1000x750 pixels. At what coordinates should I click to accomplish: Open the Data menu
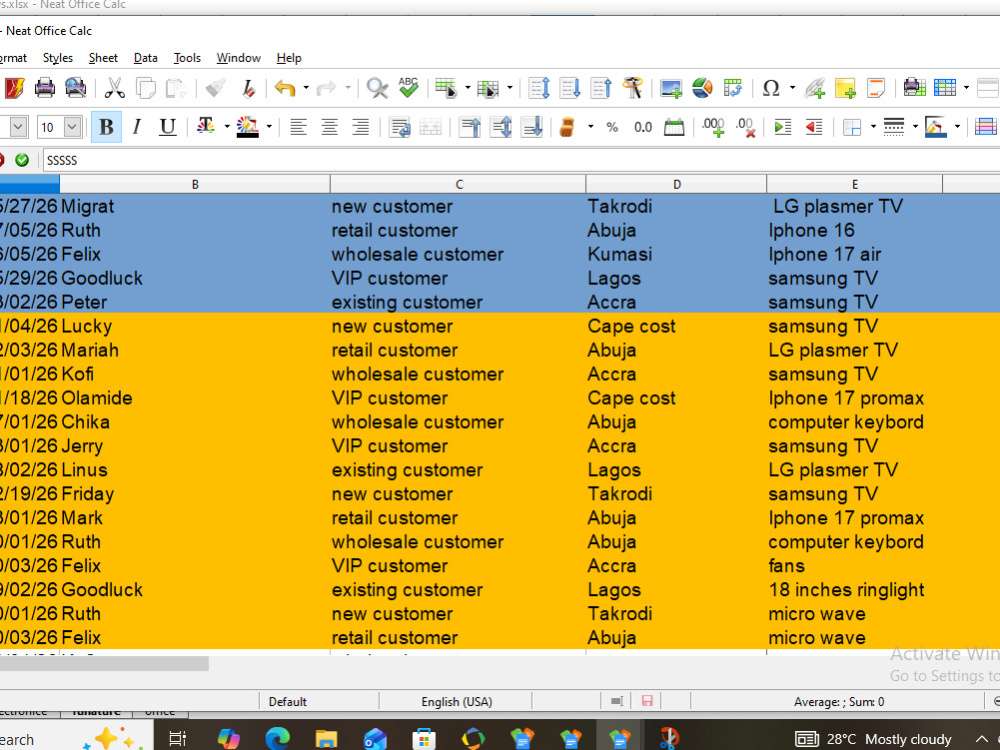145,58
